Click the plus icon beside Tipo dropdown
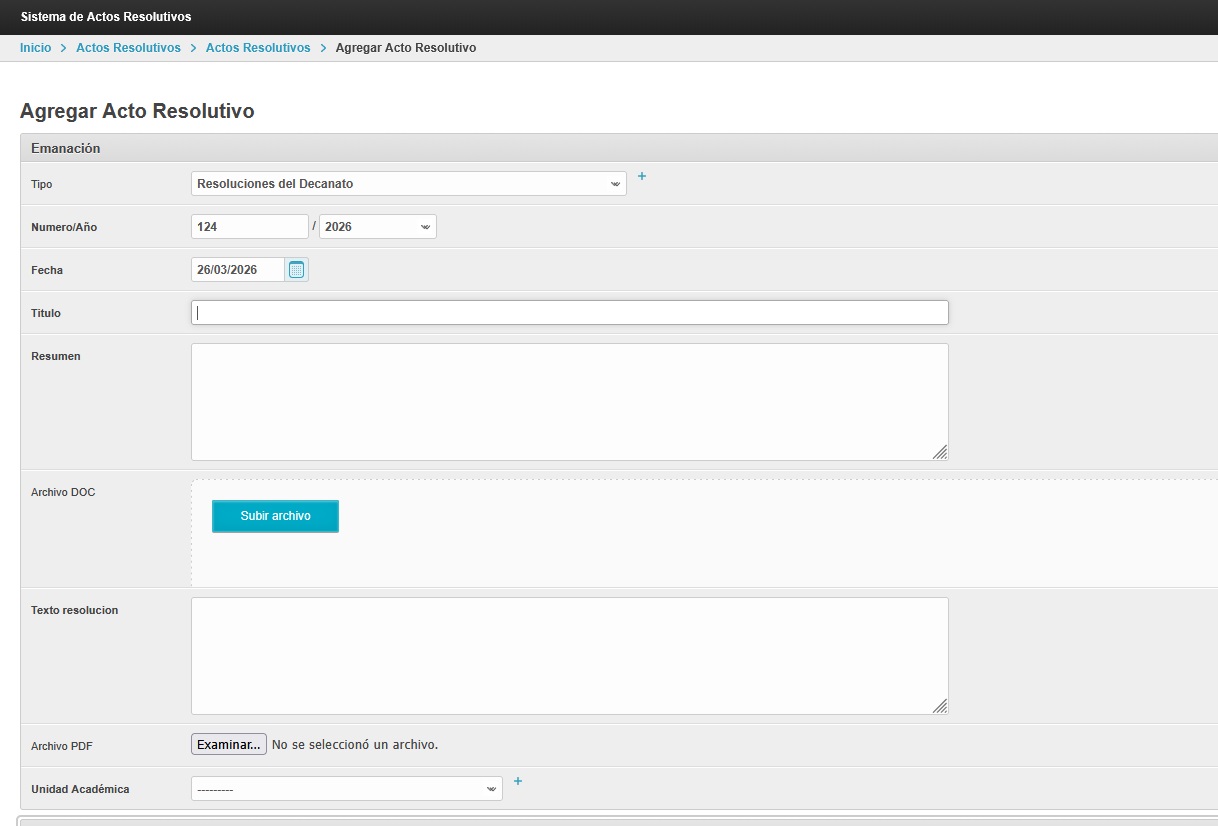1218x826 pixels. [x=642, y=177]
